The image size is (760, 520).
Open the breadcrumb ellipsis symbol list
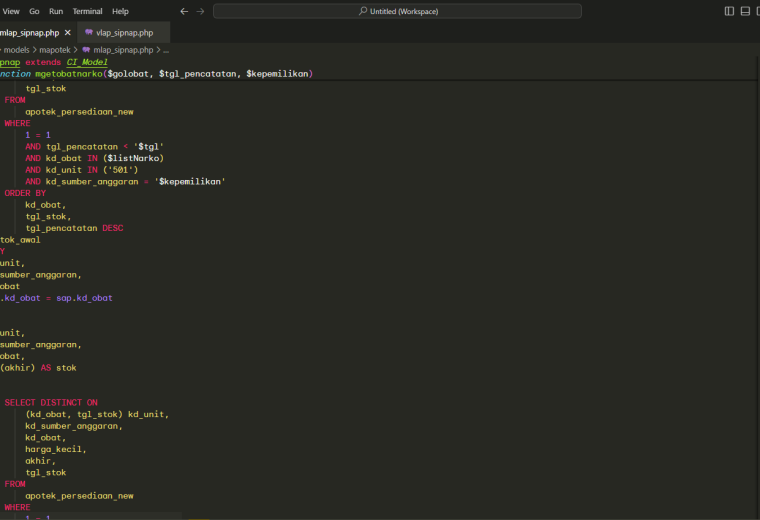pyautogui.click(x=166, y=50)
